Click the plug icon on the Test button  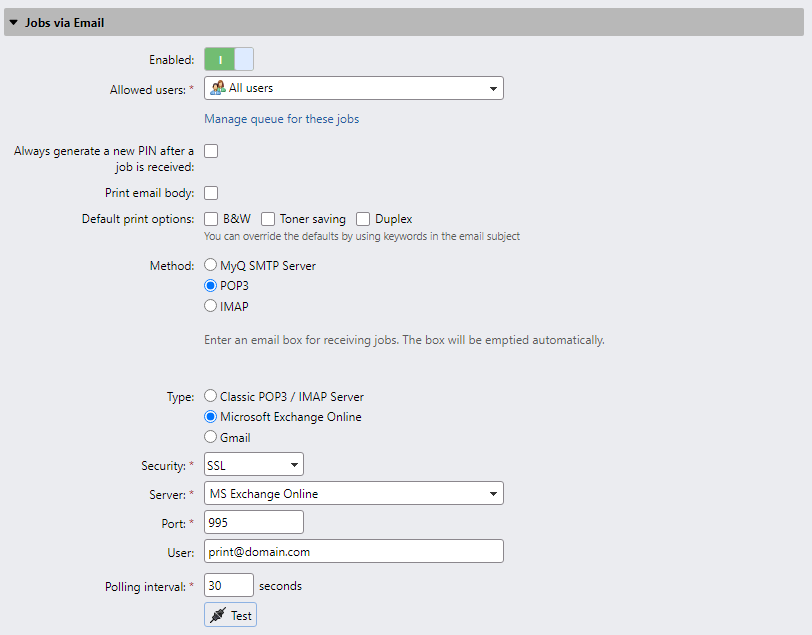tap(218, 614)
